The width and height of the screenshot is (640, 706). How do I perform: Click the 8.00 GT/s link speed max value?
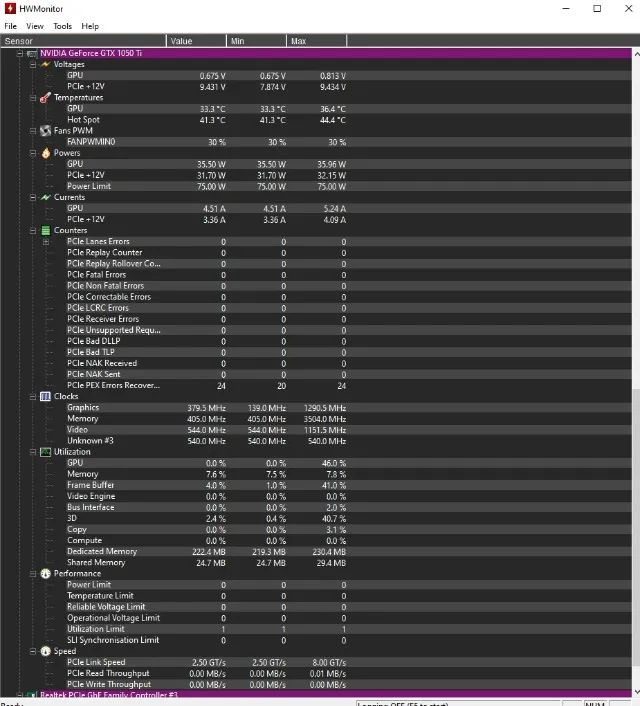point(329,663)
